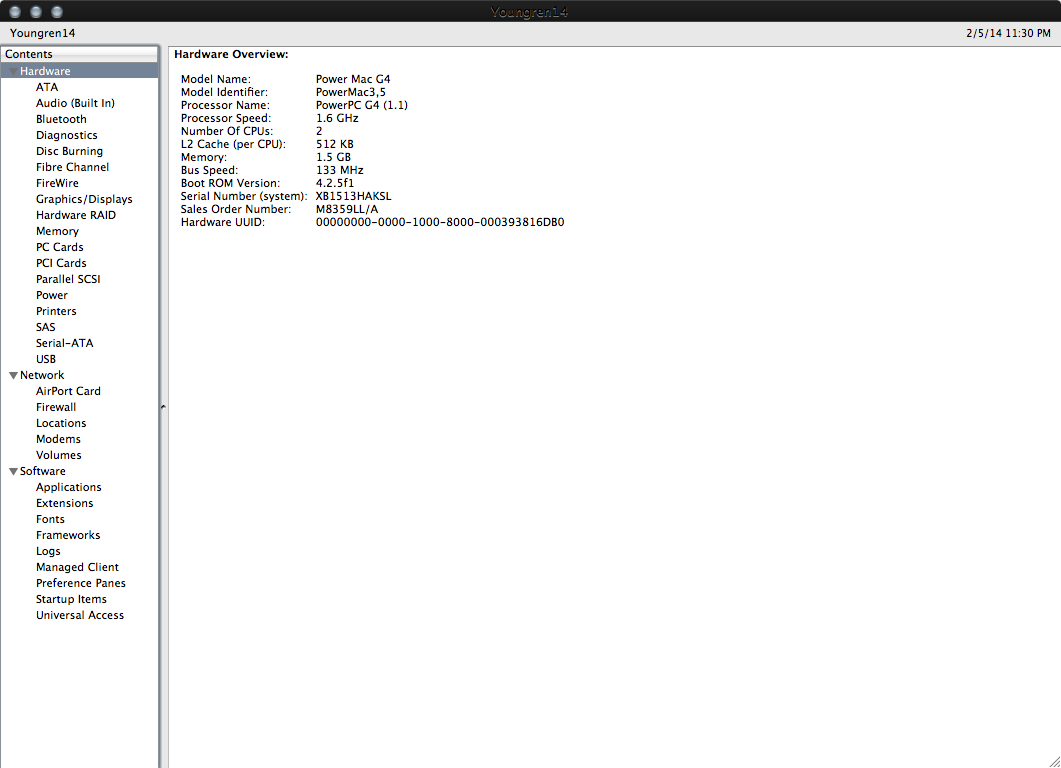Click the window close button
This screenshot has height=768, width=1061.
click(x=15, y=12)
